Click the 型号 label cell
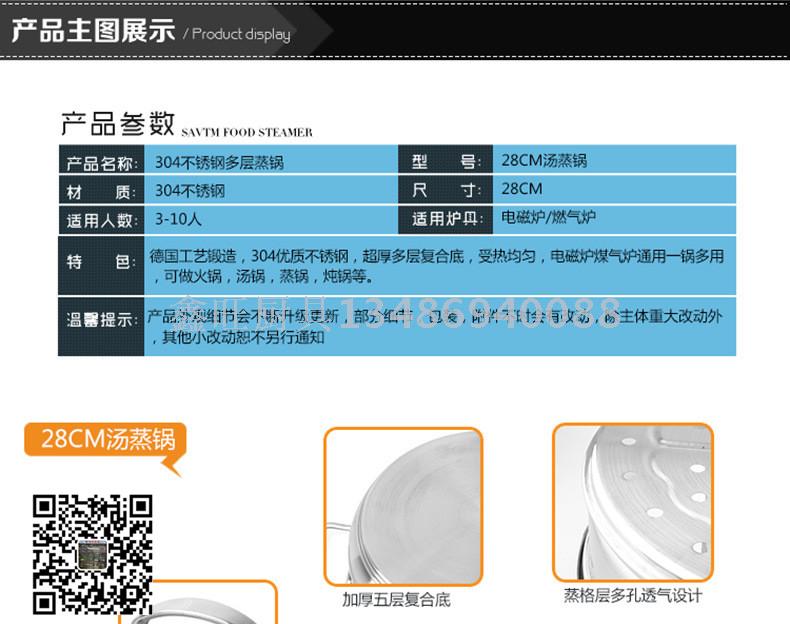Screen dimensions: 790x624 click(446, 162)
